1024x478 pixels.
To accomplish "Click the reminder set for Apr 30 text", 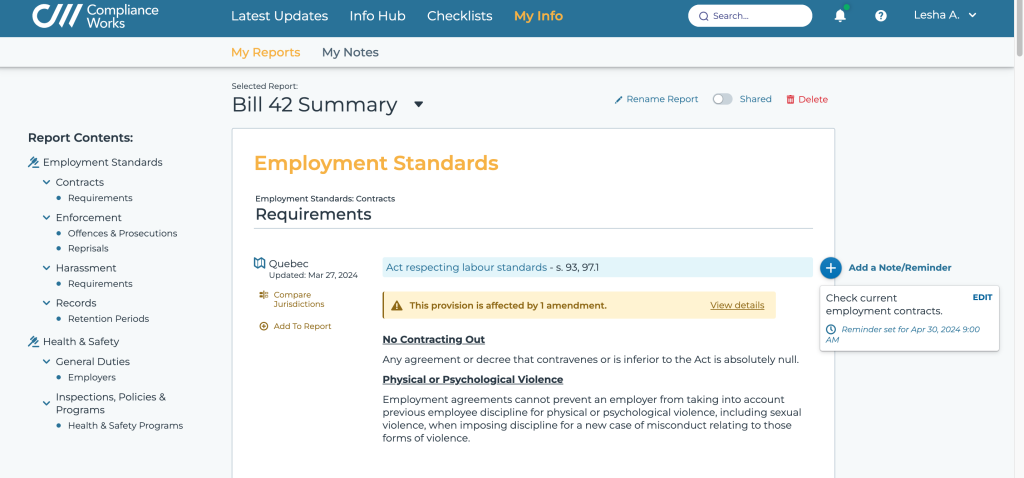I will pyautogui.click(x=903, y=334).
